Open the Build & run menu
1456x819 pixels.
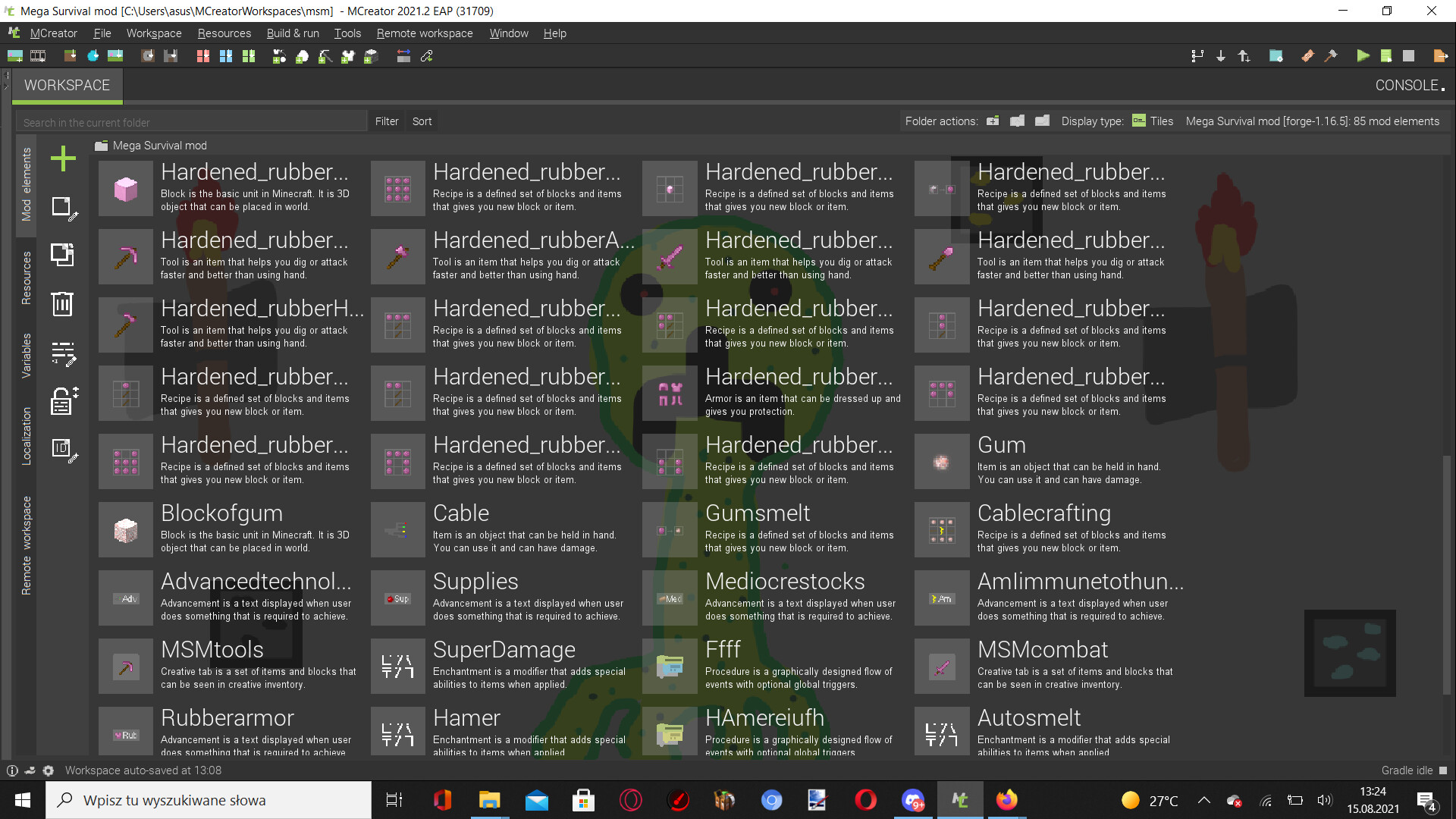click(x=293, y=33)
